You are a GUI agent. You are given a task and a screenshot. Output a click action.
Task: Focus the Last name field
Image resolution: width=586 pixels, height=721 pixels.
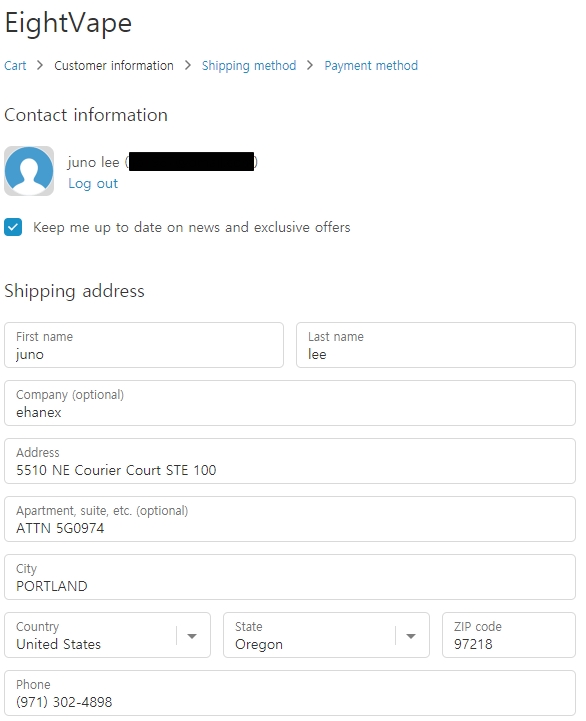(x=436, y=345)
